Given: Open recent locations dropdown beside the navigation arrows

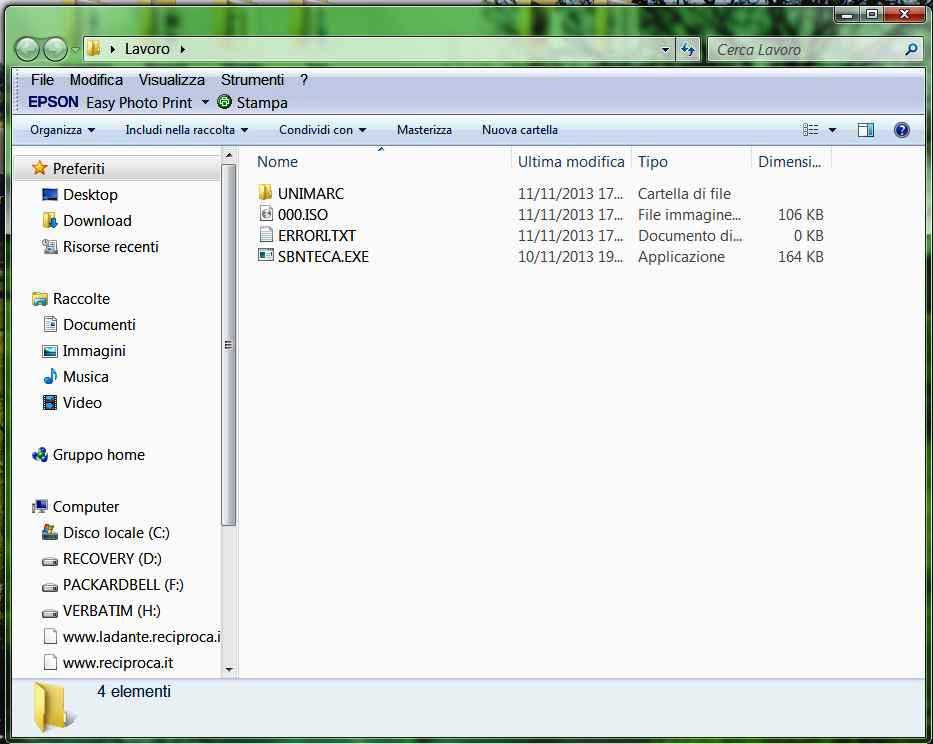Looking at the screenshot, I should (x=75, y=50).
